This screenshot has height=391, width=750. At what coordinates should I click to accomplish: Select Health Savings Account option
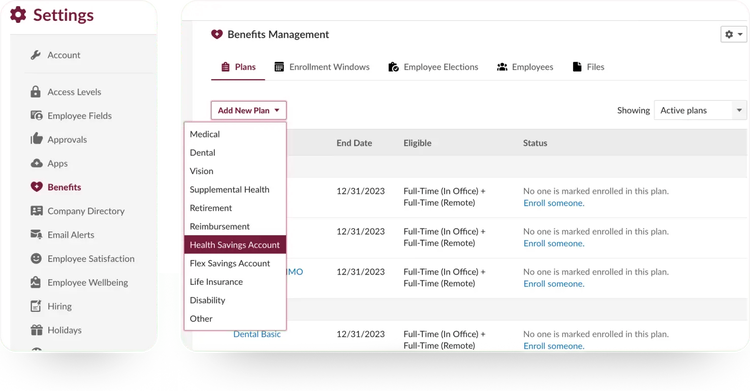(x=235, y=245)
